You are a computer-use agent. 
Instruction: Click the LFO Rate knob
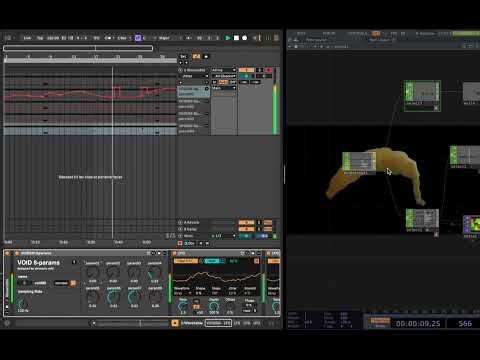[183, 306]
